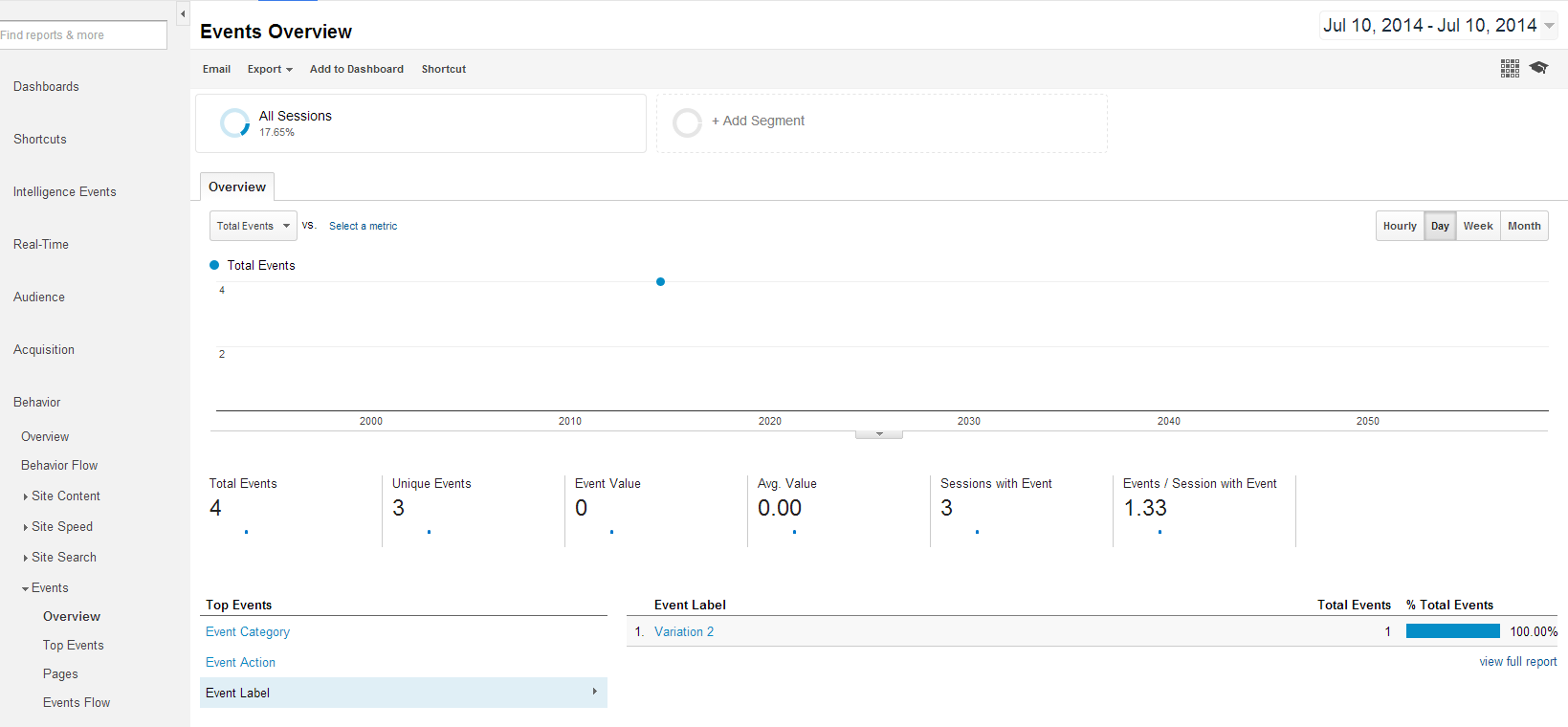Click the graduation cap education icon
The image size is (1568, 727).
[x=1538, y=67]
